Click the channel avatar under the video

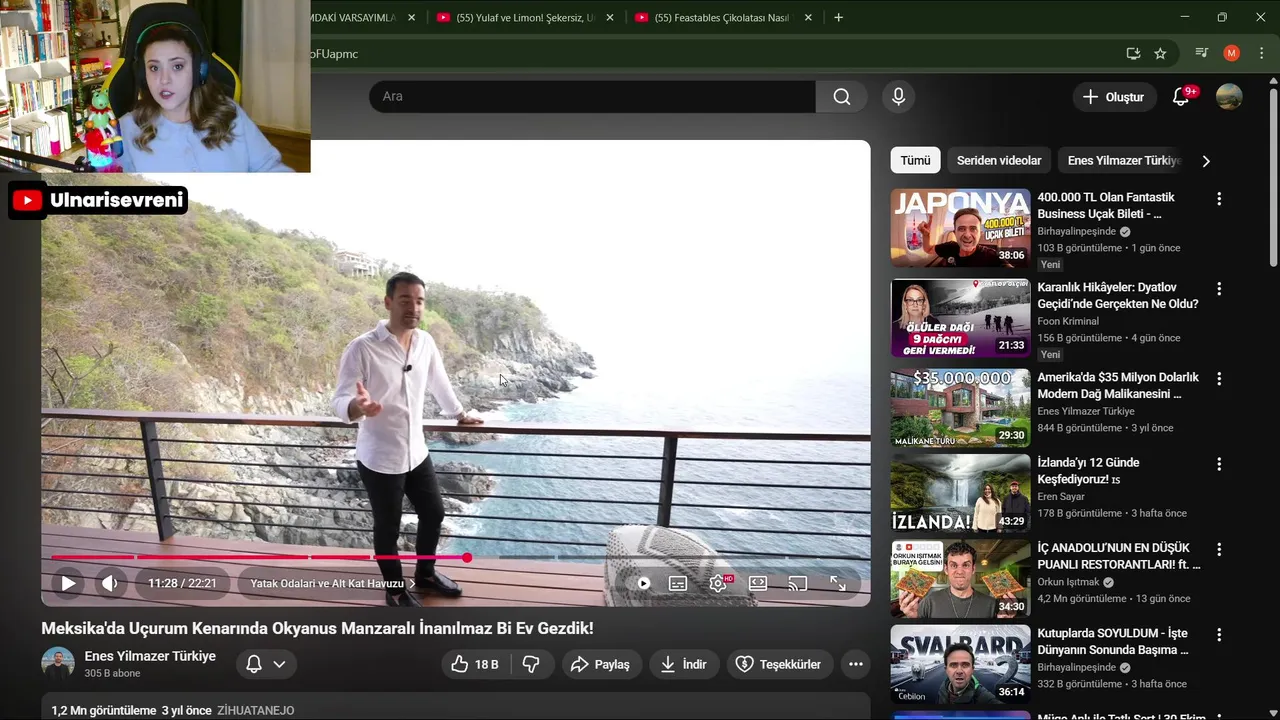(x=58, y=664)
